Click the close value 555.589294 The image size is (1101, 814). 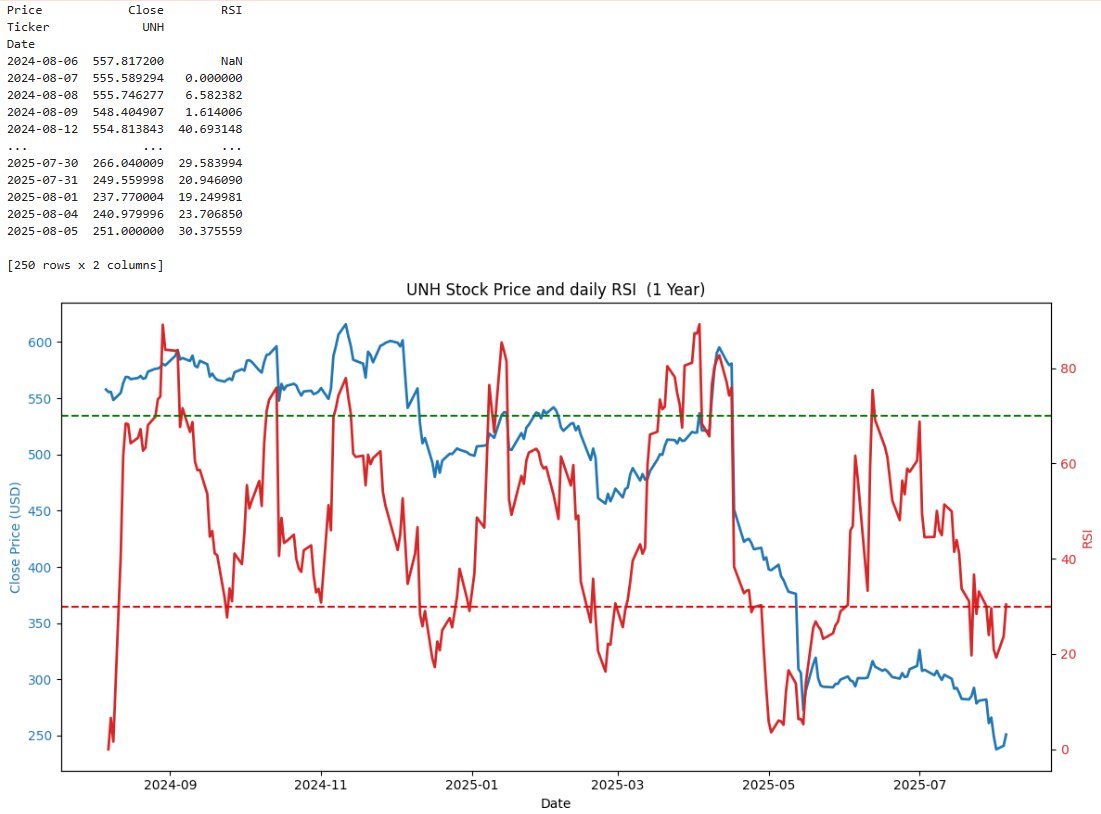click(x=128, y=78)
